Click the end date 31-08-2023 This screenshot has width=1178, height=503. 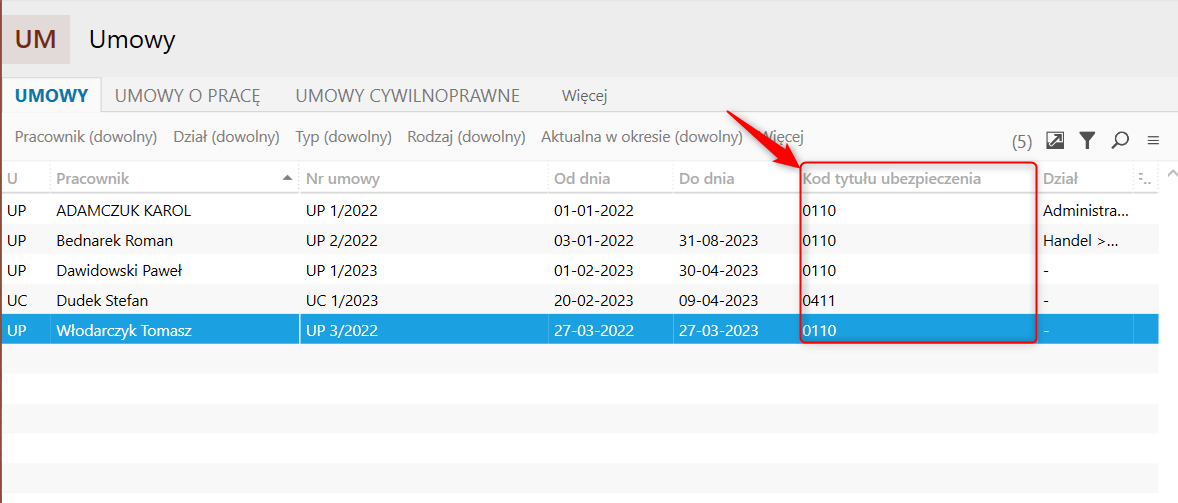[718, 241]
